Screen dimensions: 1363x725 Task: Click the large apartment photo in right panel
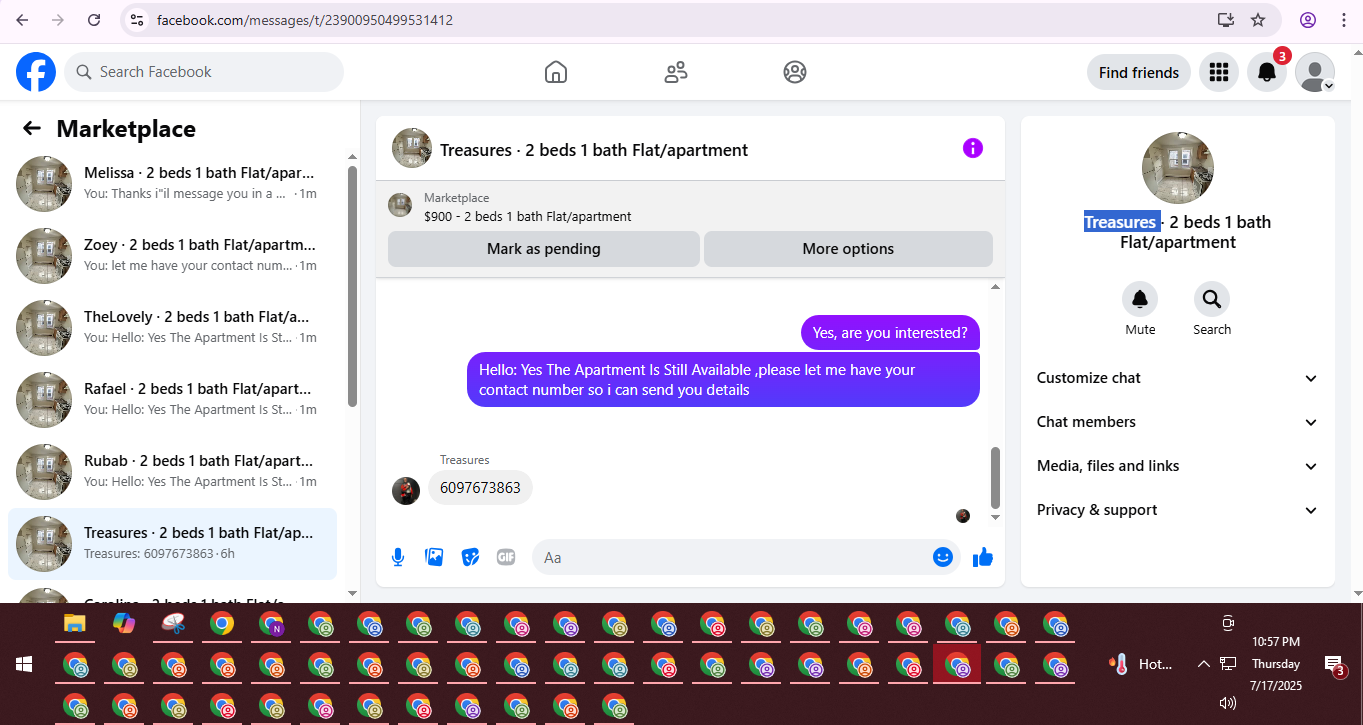point(1178,168)
